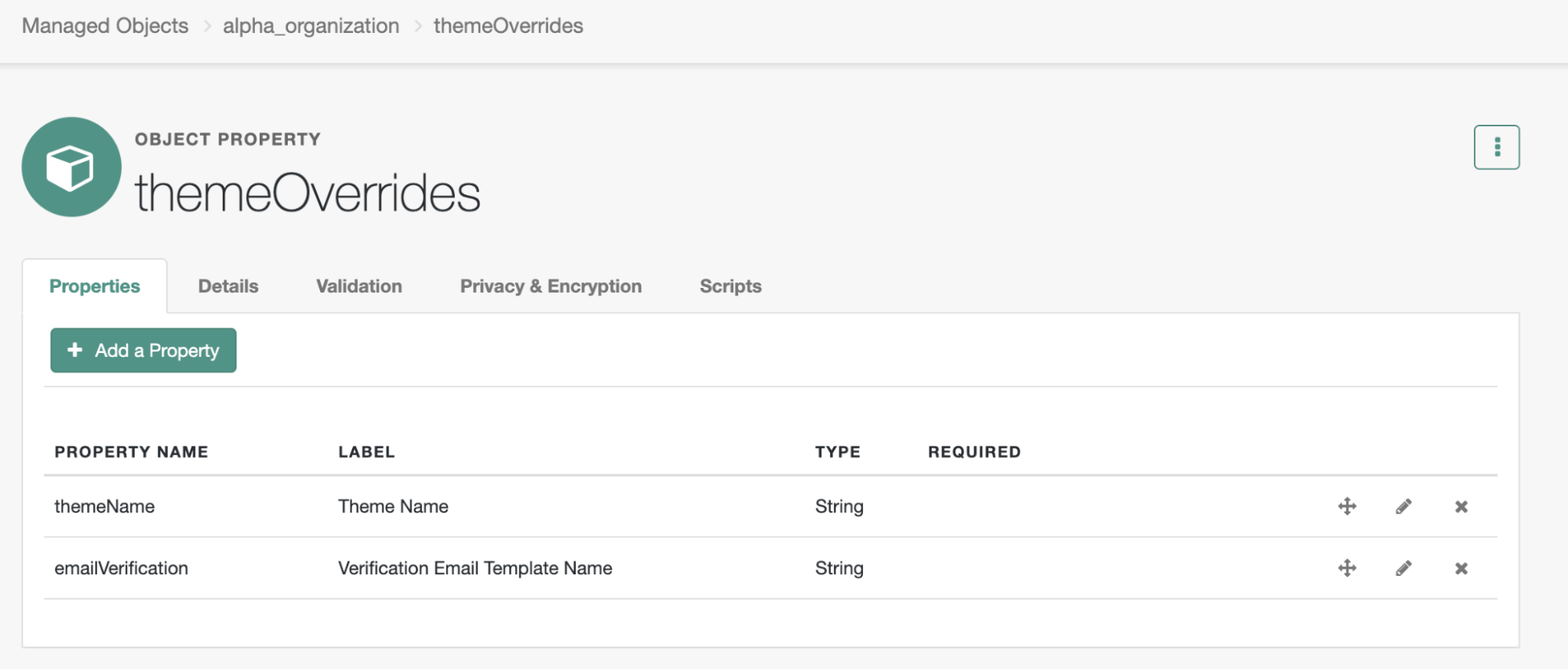
Task: Click the move handle for emailVerification row
Action: (x=1347, y=568)
